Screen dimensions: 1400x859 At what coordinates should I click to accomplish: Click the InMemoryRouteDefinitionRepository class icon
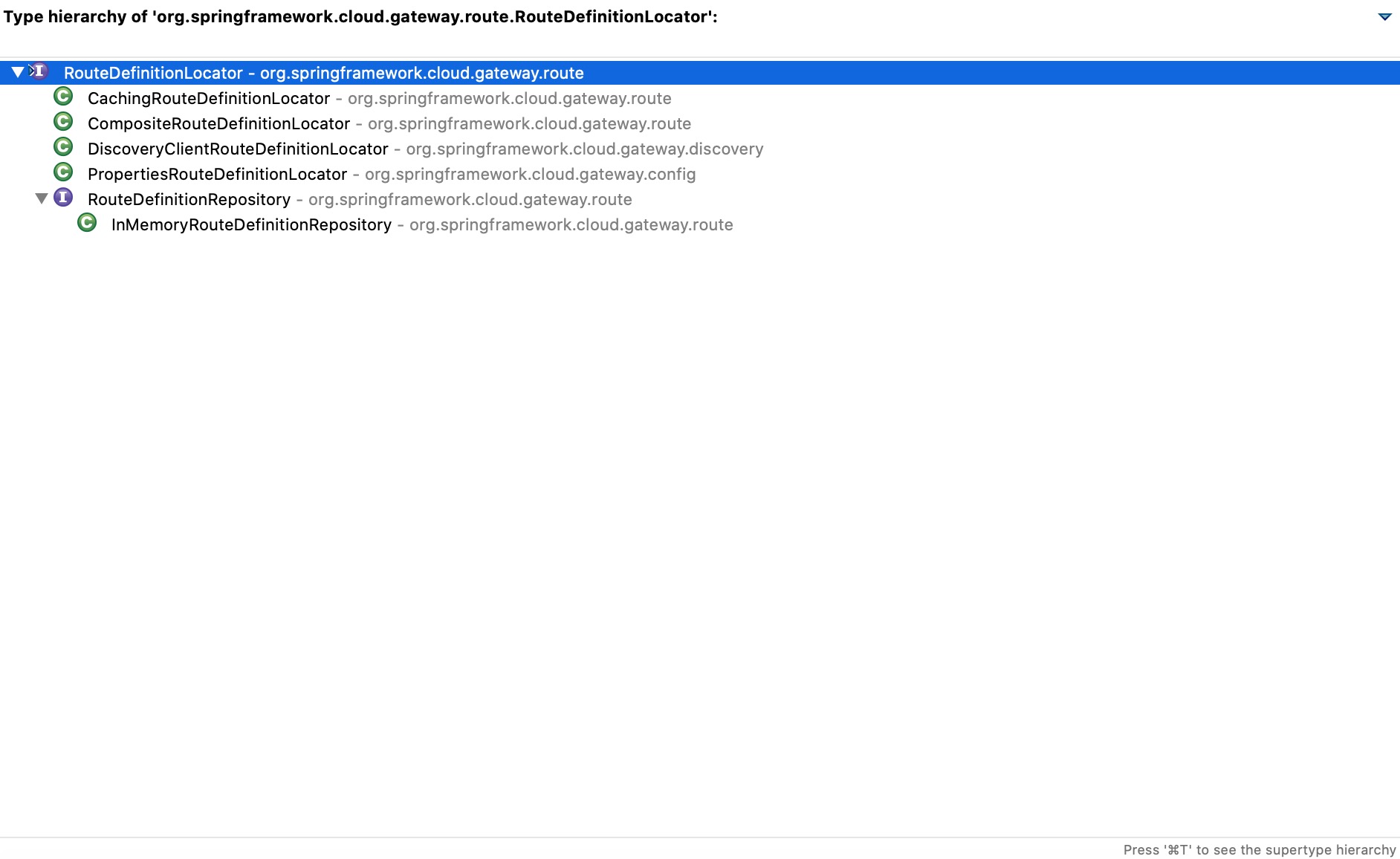pos(87,223)
